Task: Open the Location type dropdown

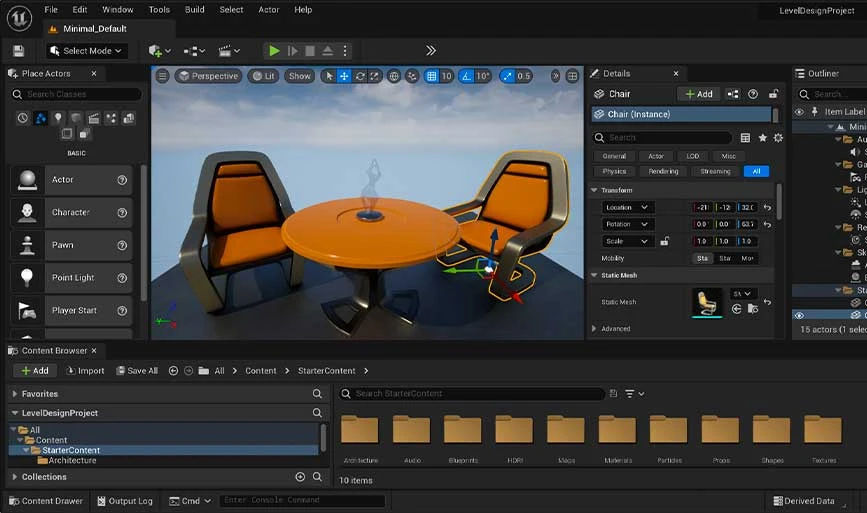Action: click(627, 207)
